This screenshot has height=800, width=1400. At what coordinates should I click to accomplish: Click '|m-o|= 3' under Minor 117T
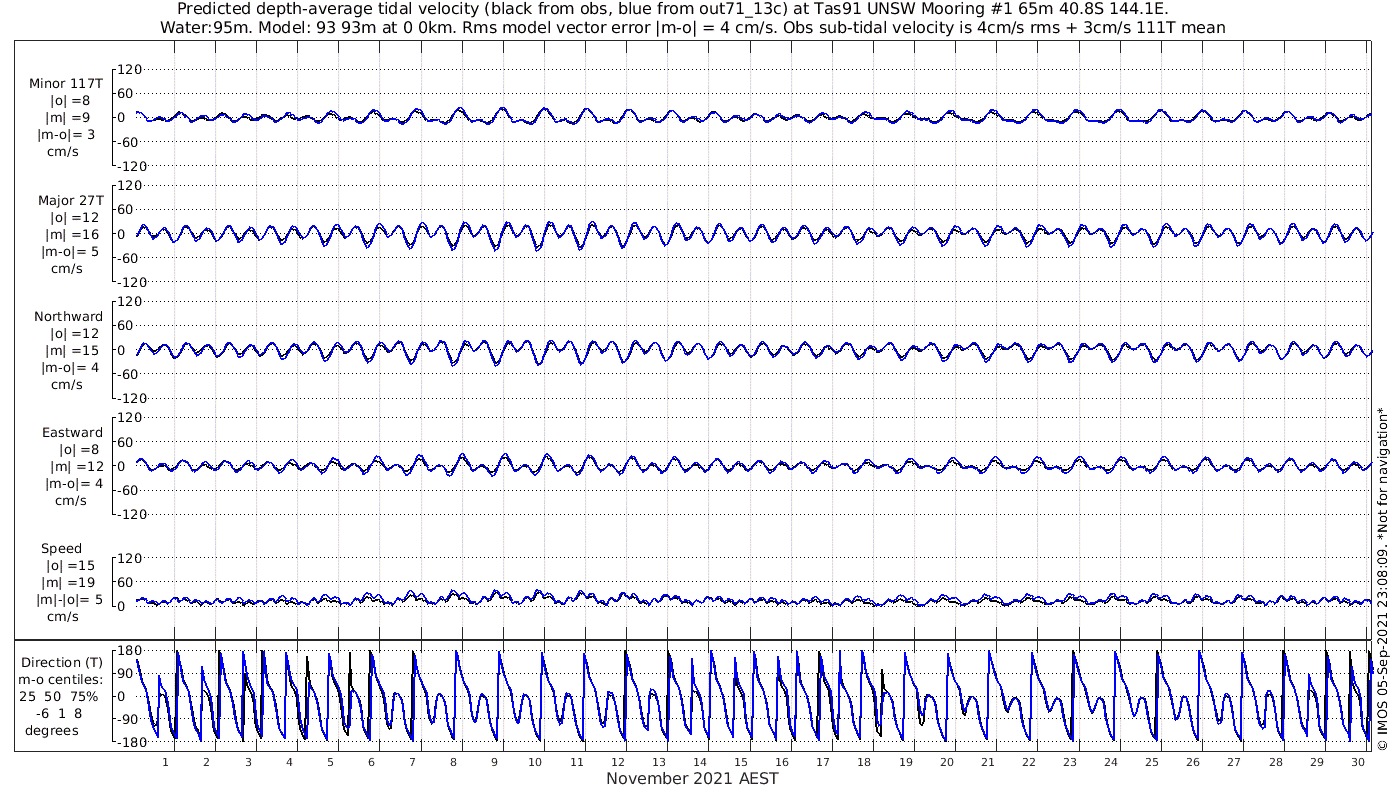click(67, 135)
